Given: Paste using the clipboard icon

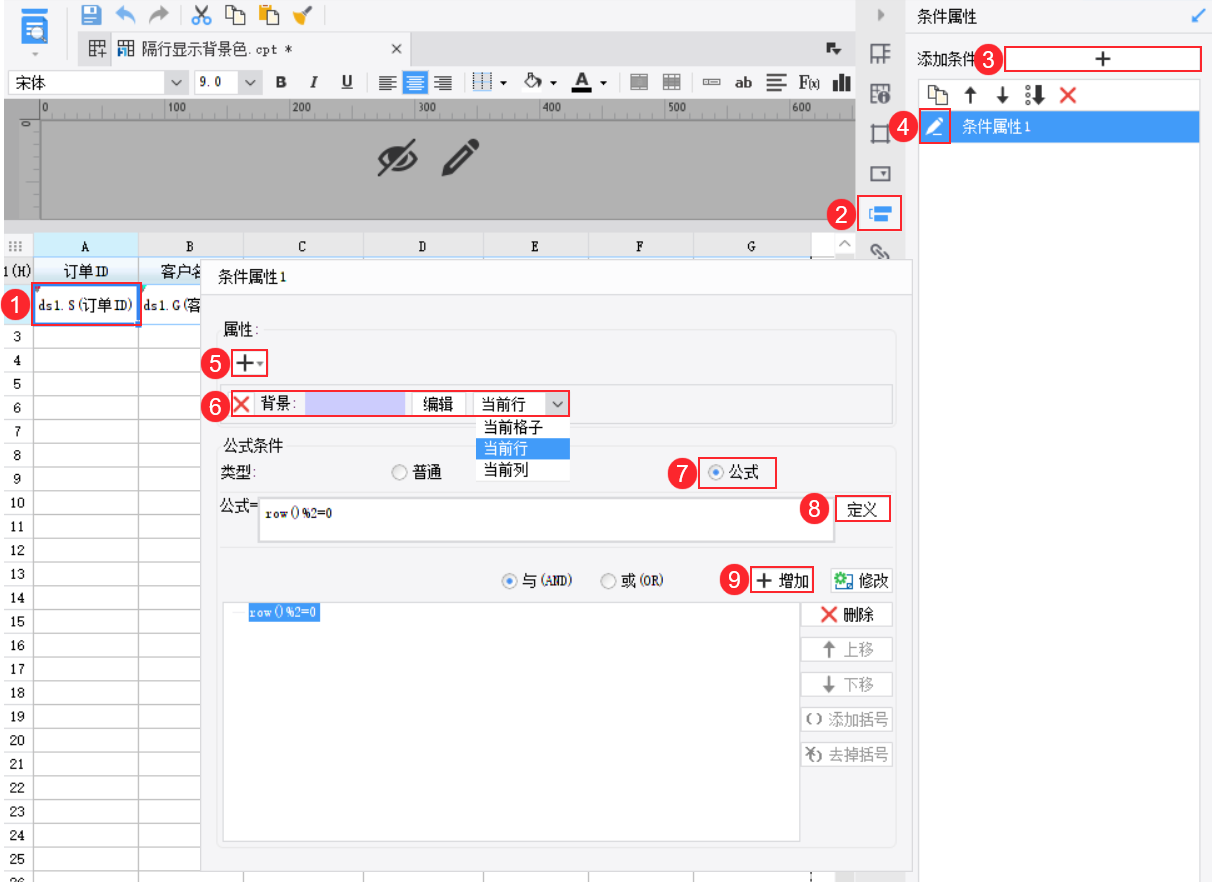Looking at the screenshot, I should (268, 14).
